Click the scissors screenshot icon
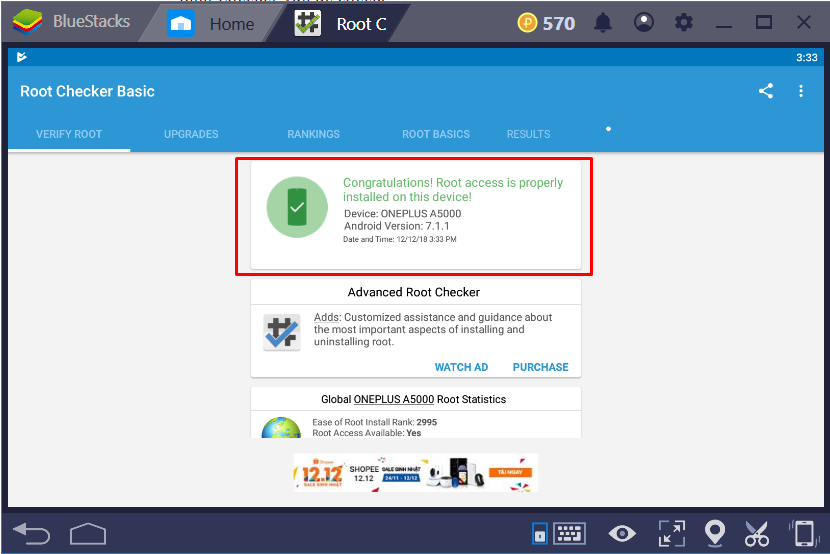This screenshot has width=830, height=554. [756, 533]
